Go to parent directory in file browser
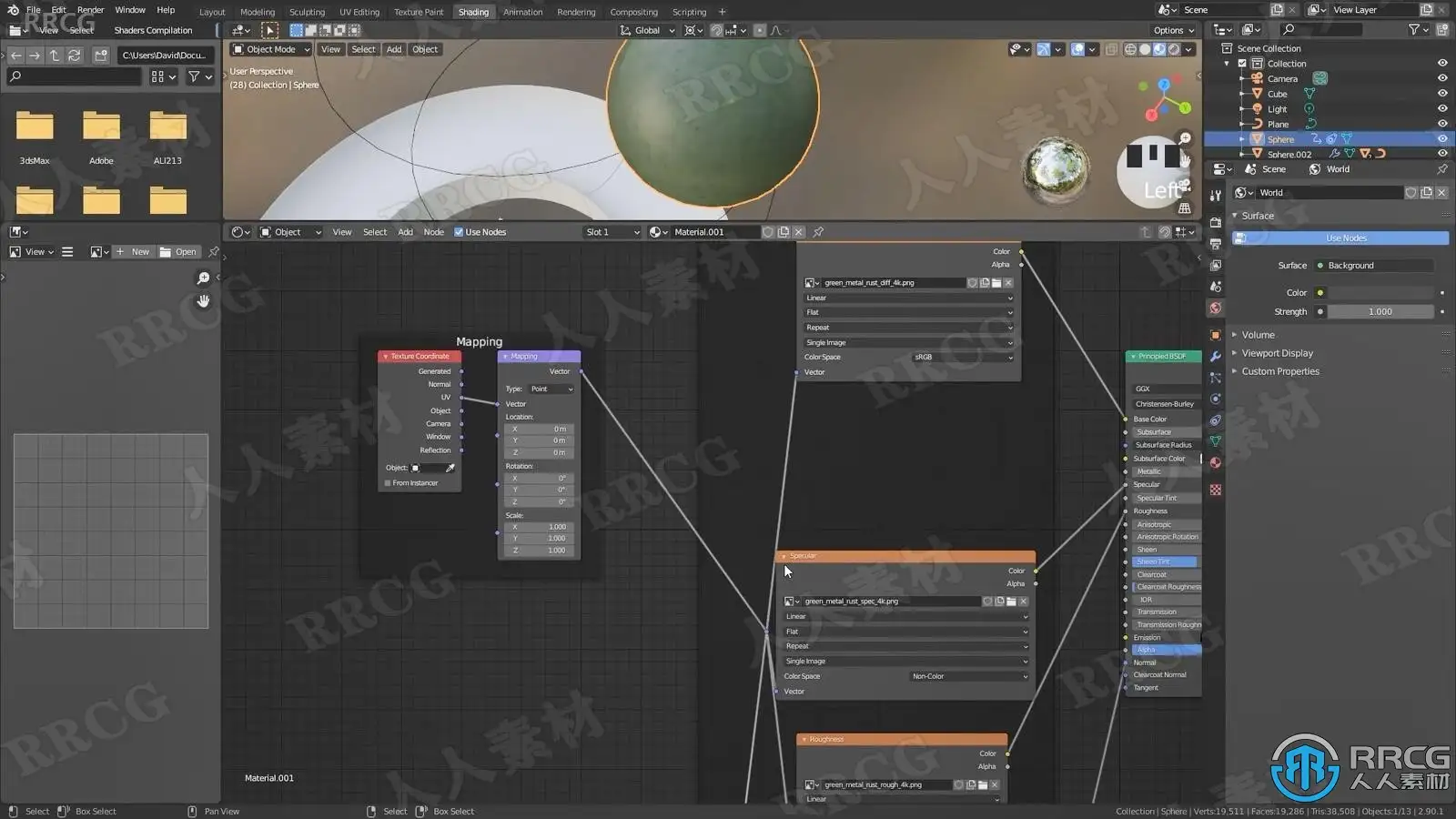The image size is (1456, 819). (55, 56)
